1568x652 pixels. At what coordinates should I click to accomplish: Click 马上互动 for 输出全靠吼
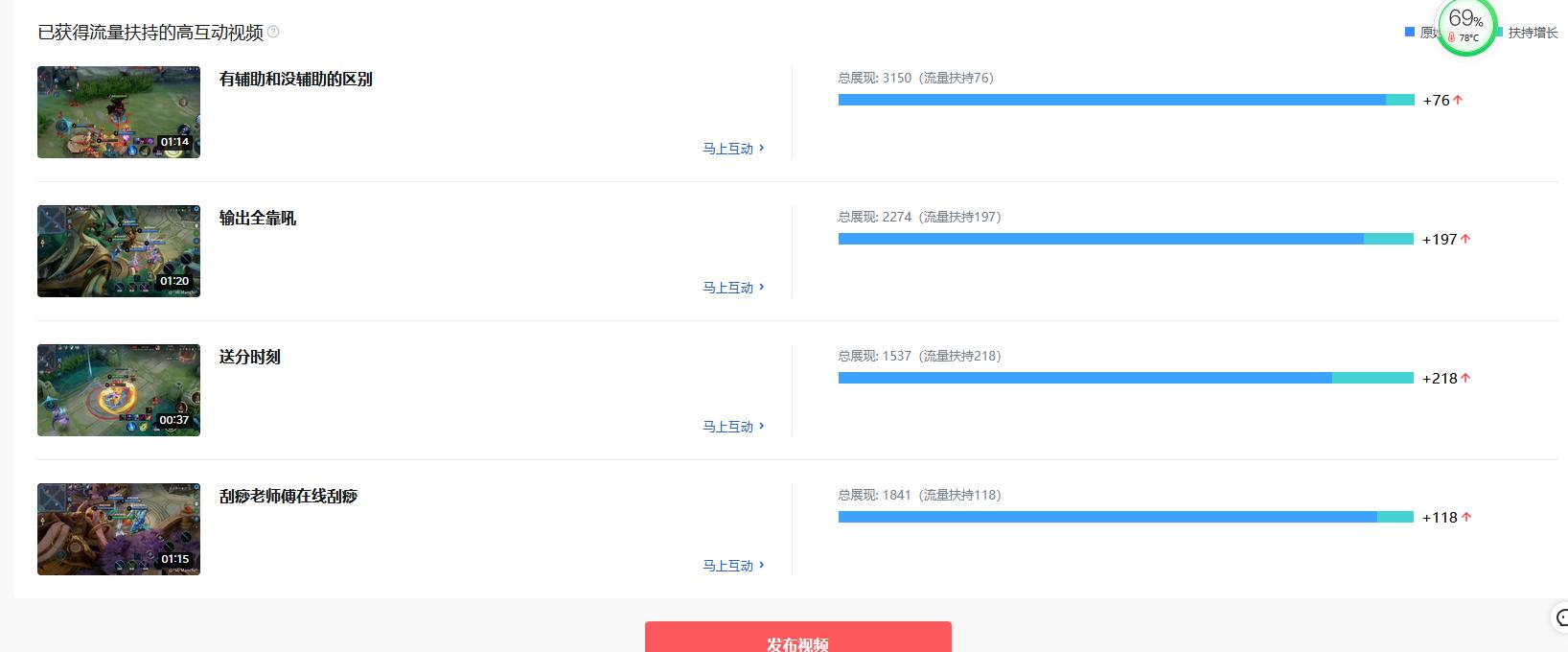click(733, 288)
